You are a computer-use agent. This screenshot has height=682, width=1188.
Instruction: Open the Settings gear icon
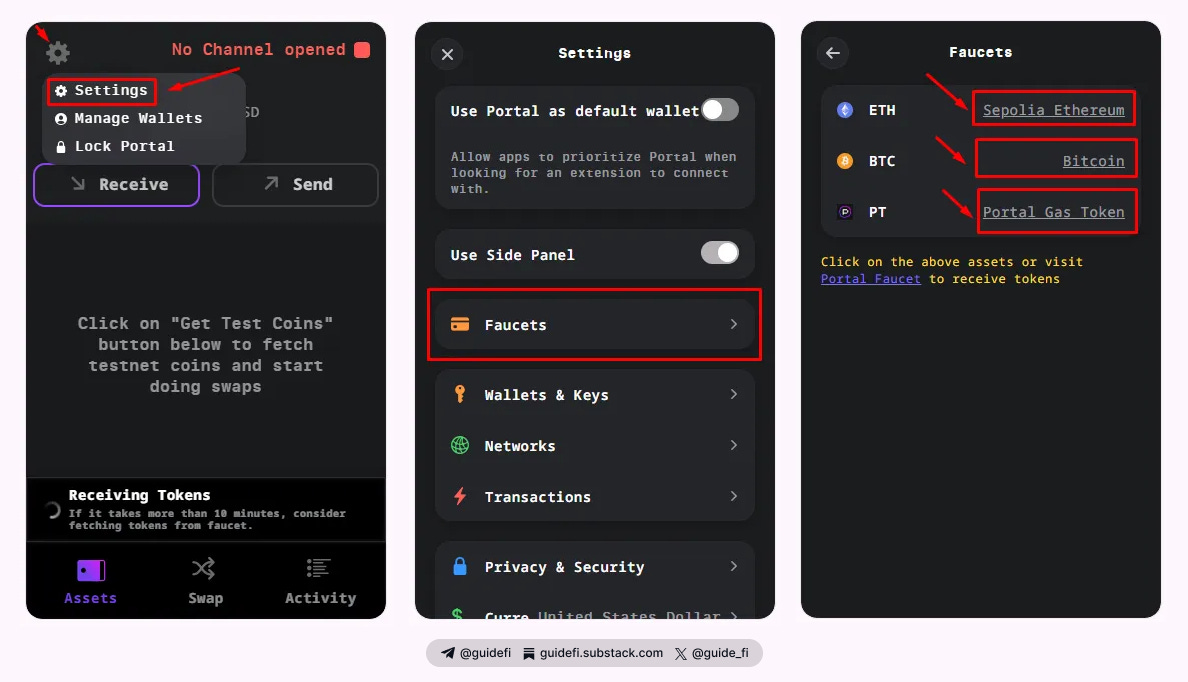tap(57, 52)
